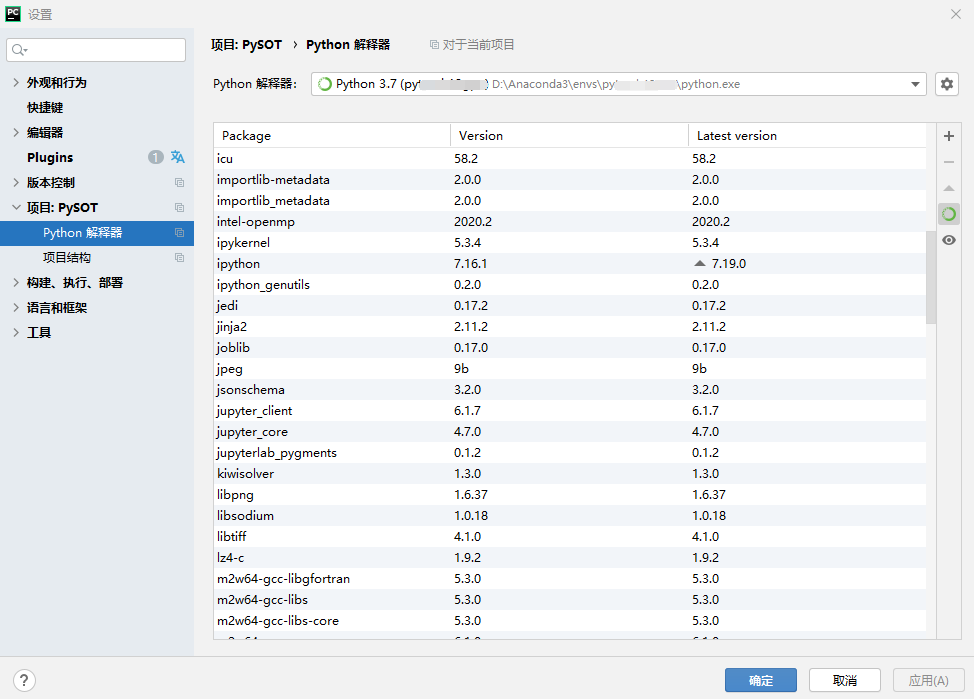This screenshot has width=974, height=699.
Task: Click the upgrade package arrow icon
Action: [949, 188]
